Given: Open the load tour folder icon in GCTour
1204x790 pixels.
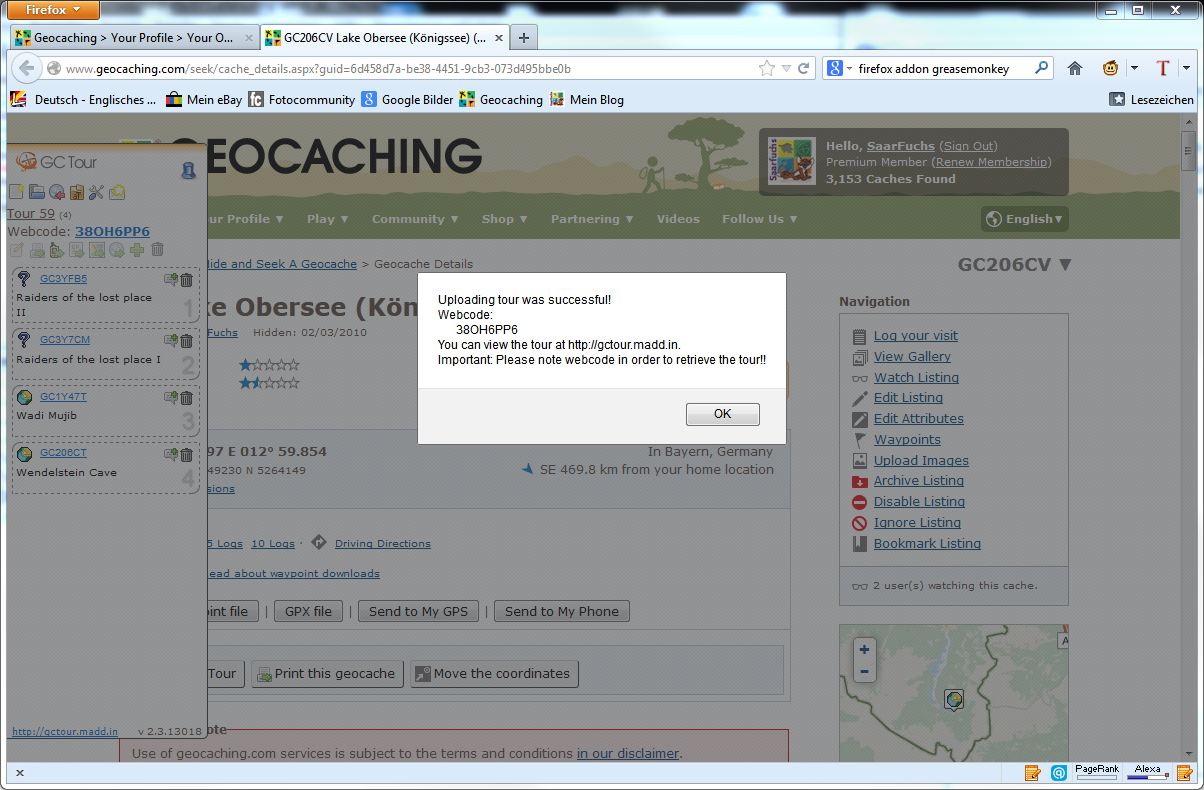Looking at the screenshot, I should (36, 192).
